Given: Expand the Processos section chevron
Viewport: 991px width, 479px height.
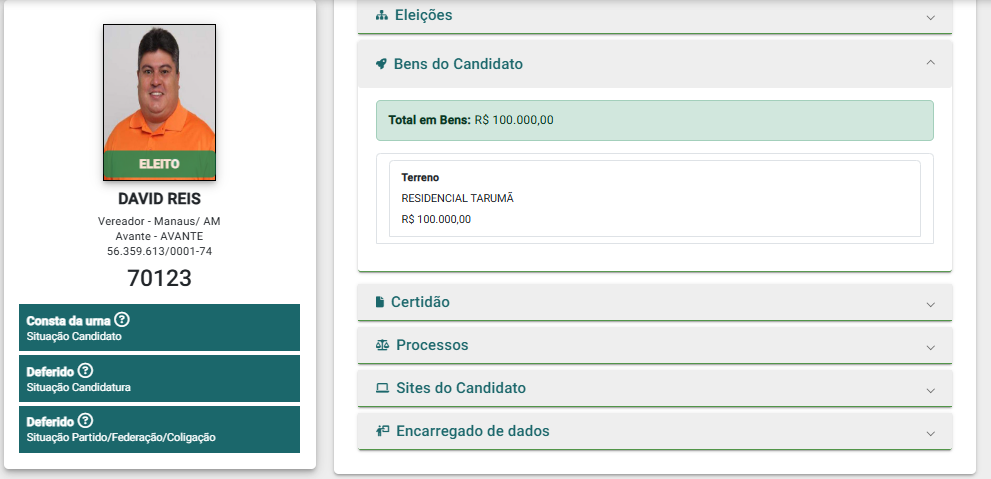Looking at the screenshot, I should 930,348.
